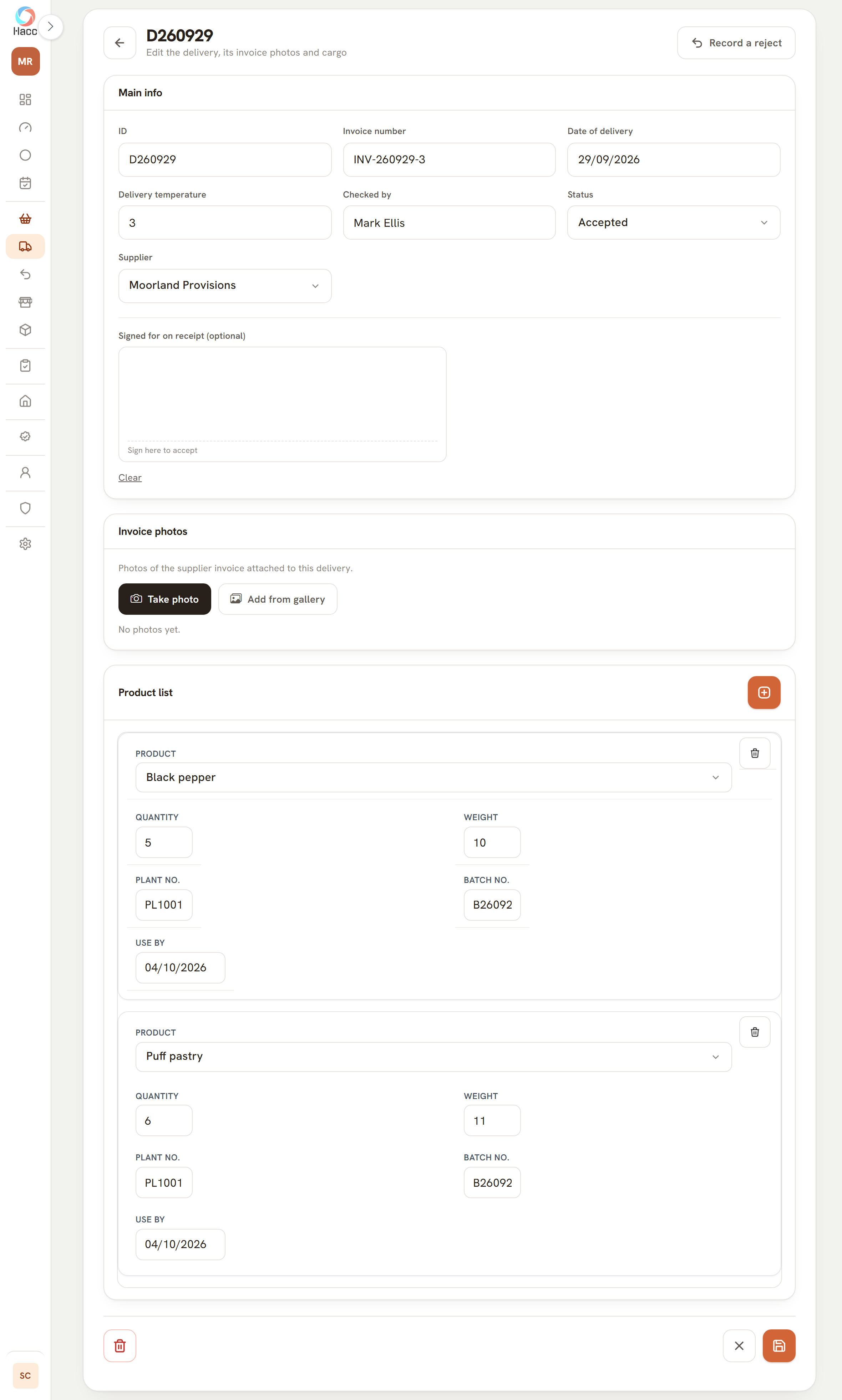Open the circle icon in sidebar

(x=26, y=155)
